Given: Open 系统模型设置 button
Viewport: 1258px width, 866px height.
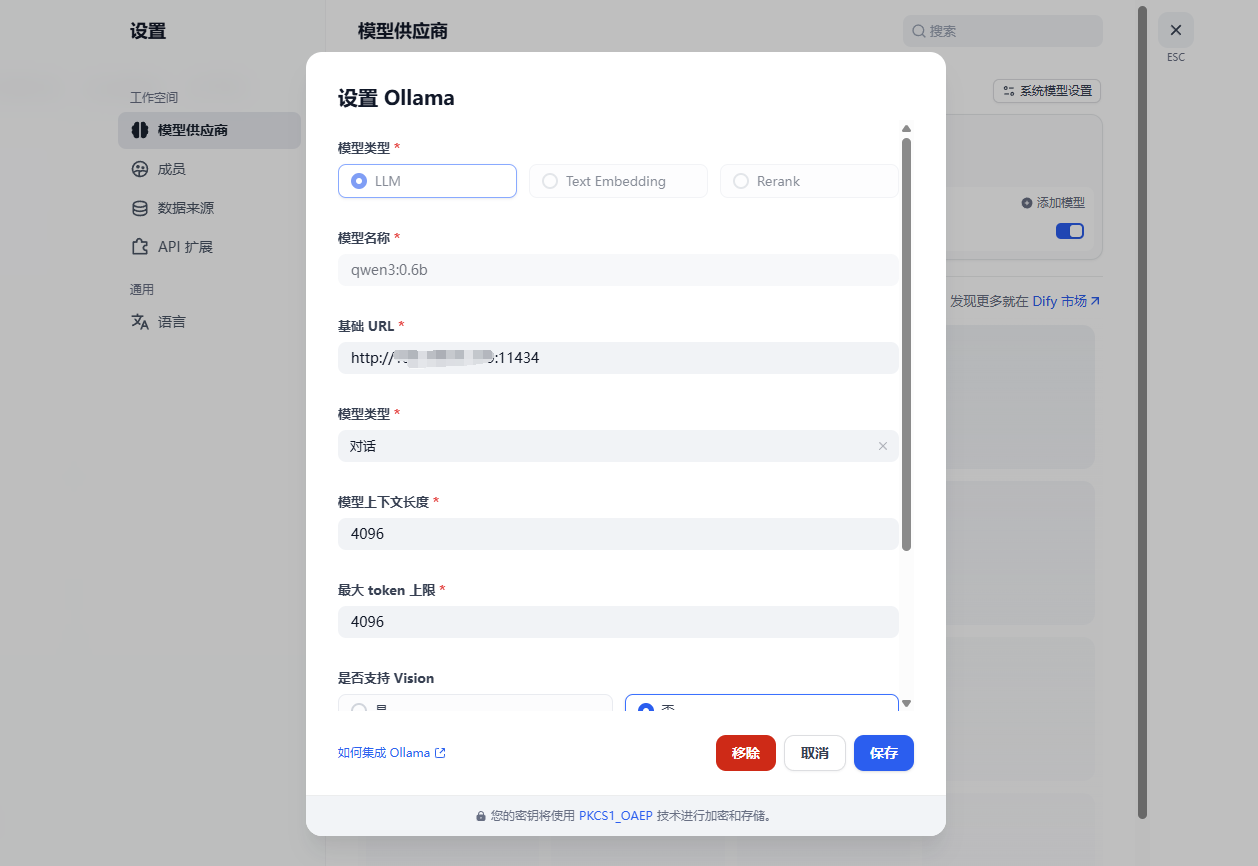Looking at the screenshot, I should [1047, 91].
